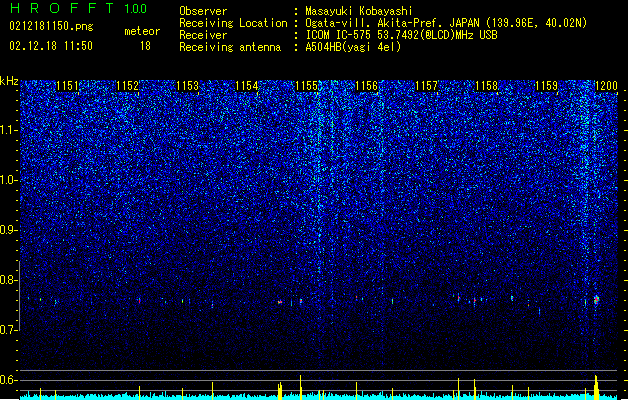This screenshot has width=629, height=400.
Task: Click time marker 1151
Action: pyautogui.click(x=67, y=86)
